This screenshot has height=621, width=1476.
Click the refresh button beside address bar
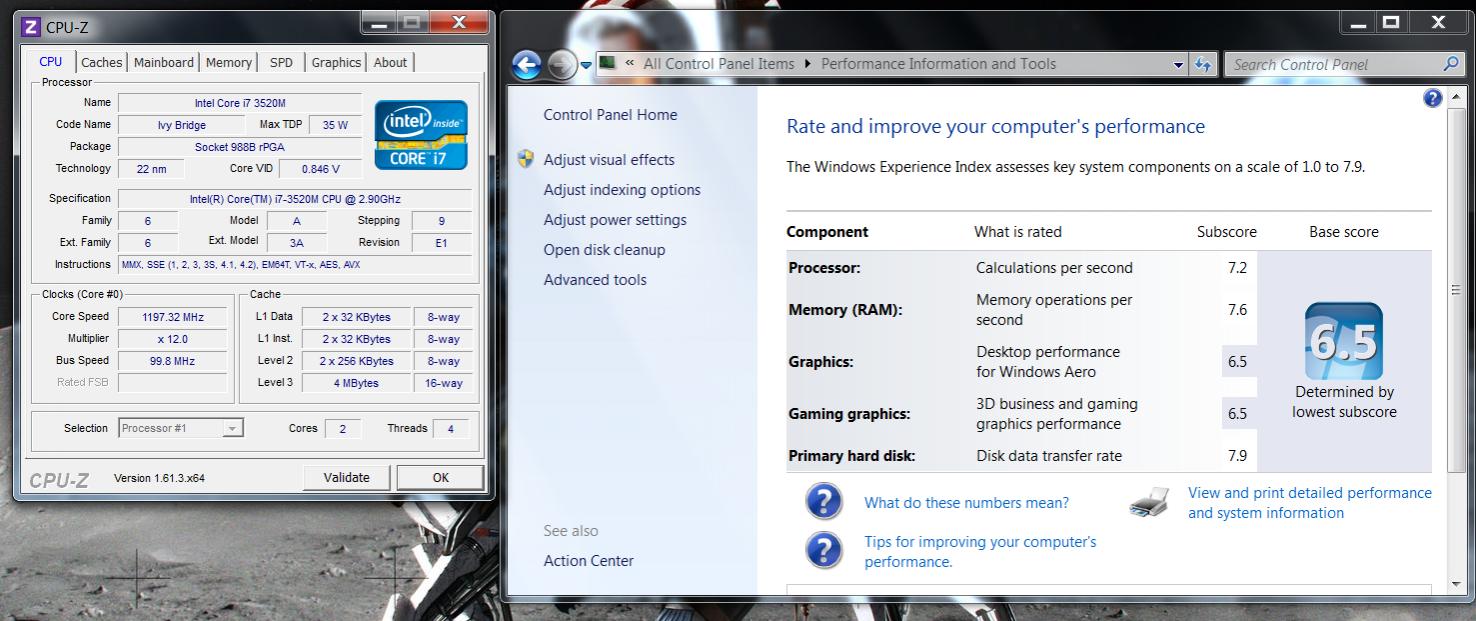1203,64
